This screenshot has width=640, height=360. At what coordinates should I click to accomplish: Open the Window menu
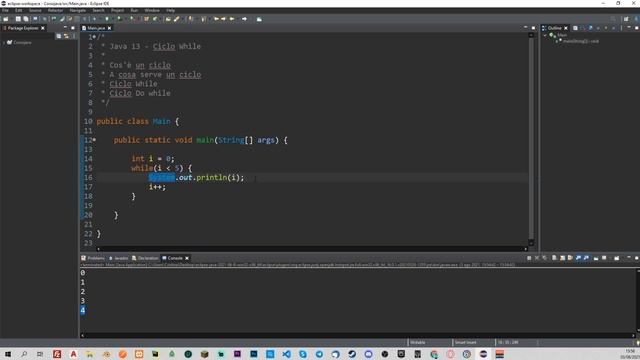152,10
